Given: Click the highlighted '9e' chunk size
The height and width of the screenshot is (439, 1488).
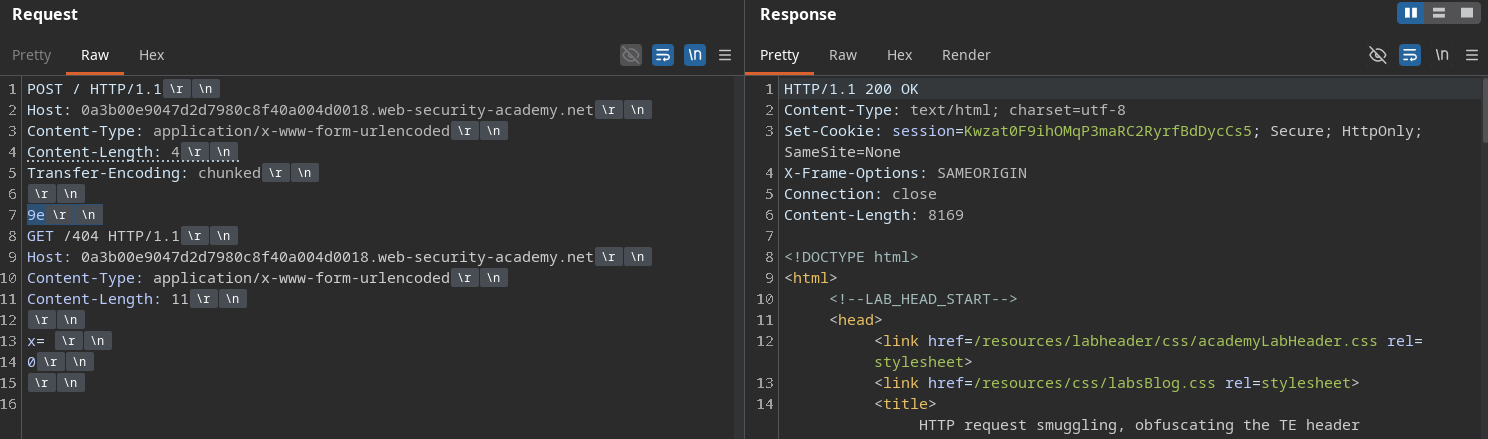Looking at the screenshot, I should (35, 215).
